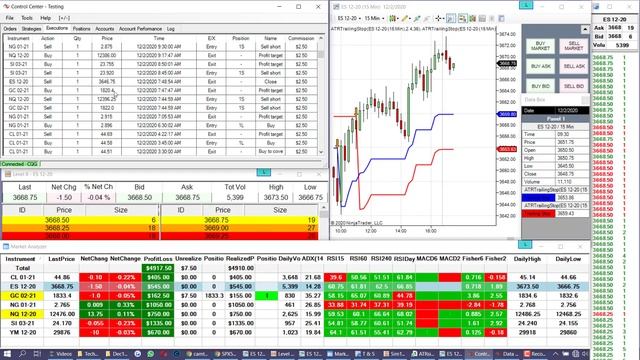This screenshot has height=360, width=640.
Task: Click the Connected - CQG status indicator
Action: tap(20, 164)
